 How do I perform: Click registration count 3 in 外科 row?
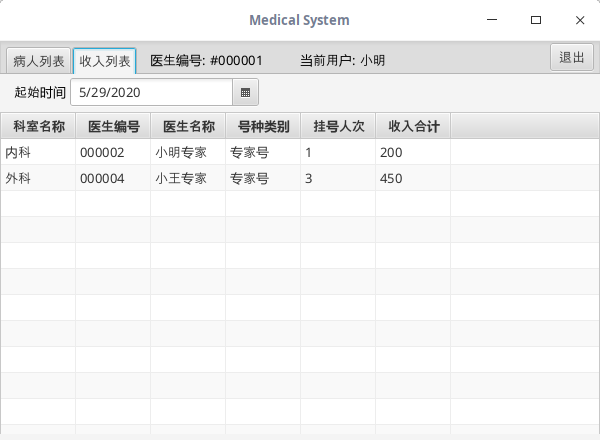tap(338, 178)
